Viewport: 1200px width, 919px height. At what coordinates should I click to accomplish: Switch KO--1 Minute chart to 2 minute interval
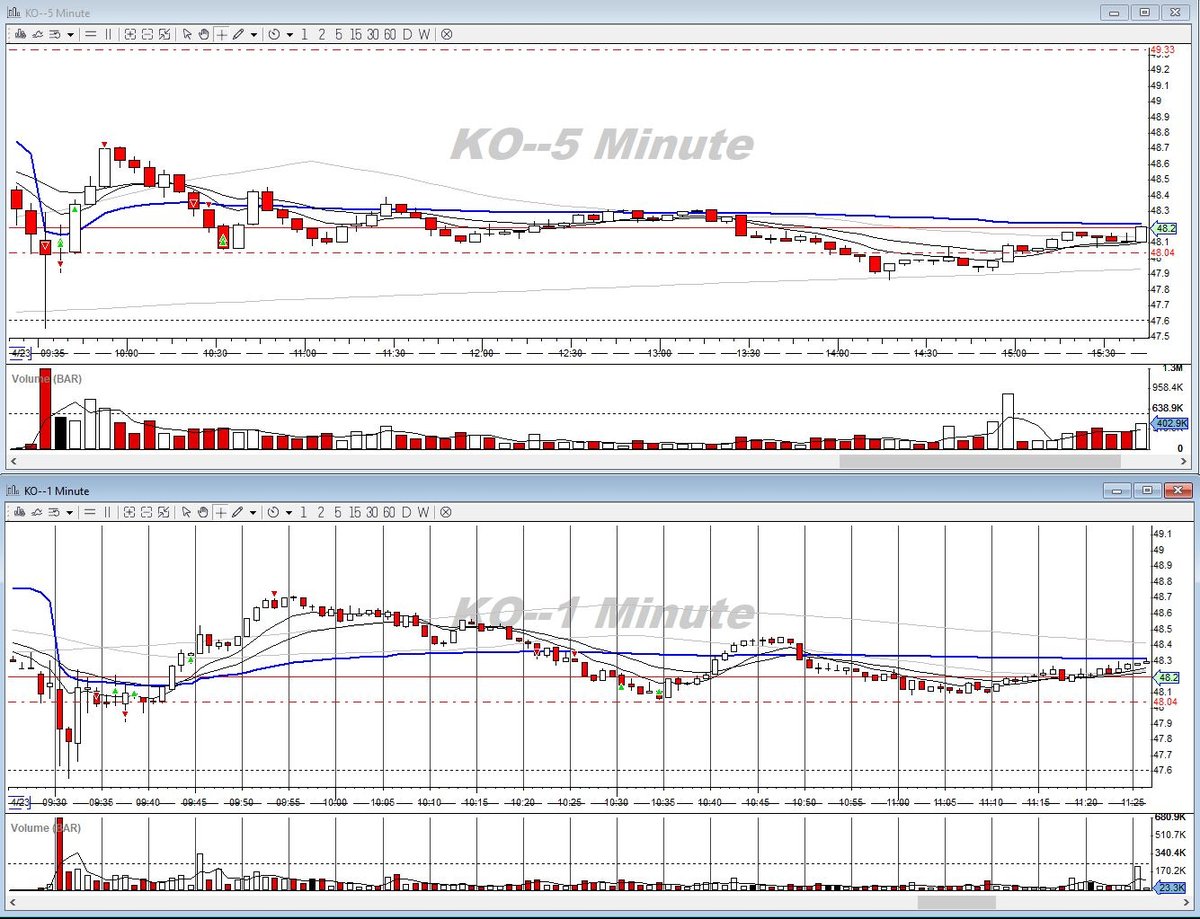(322, 512)
